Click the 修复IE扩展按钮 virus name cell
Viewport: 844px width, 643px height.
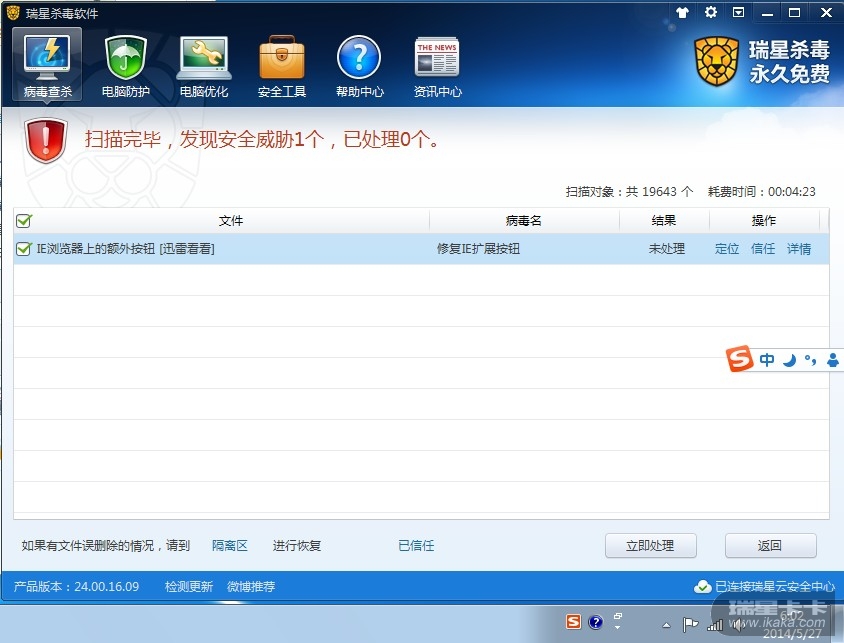pyautogui.click(x=478, y=249)
